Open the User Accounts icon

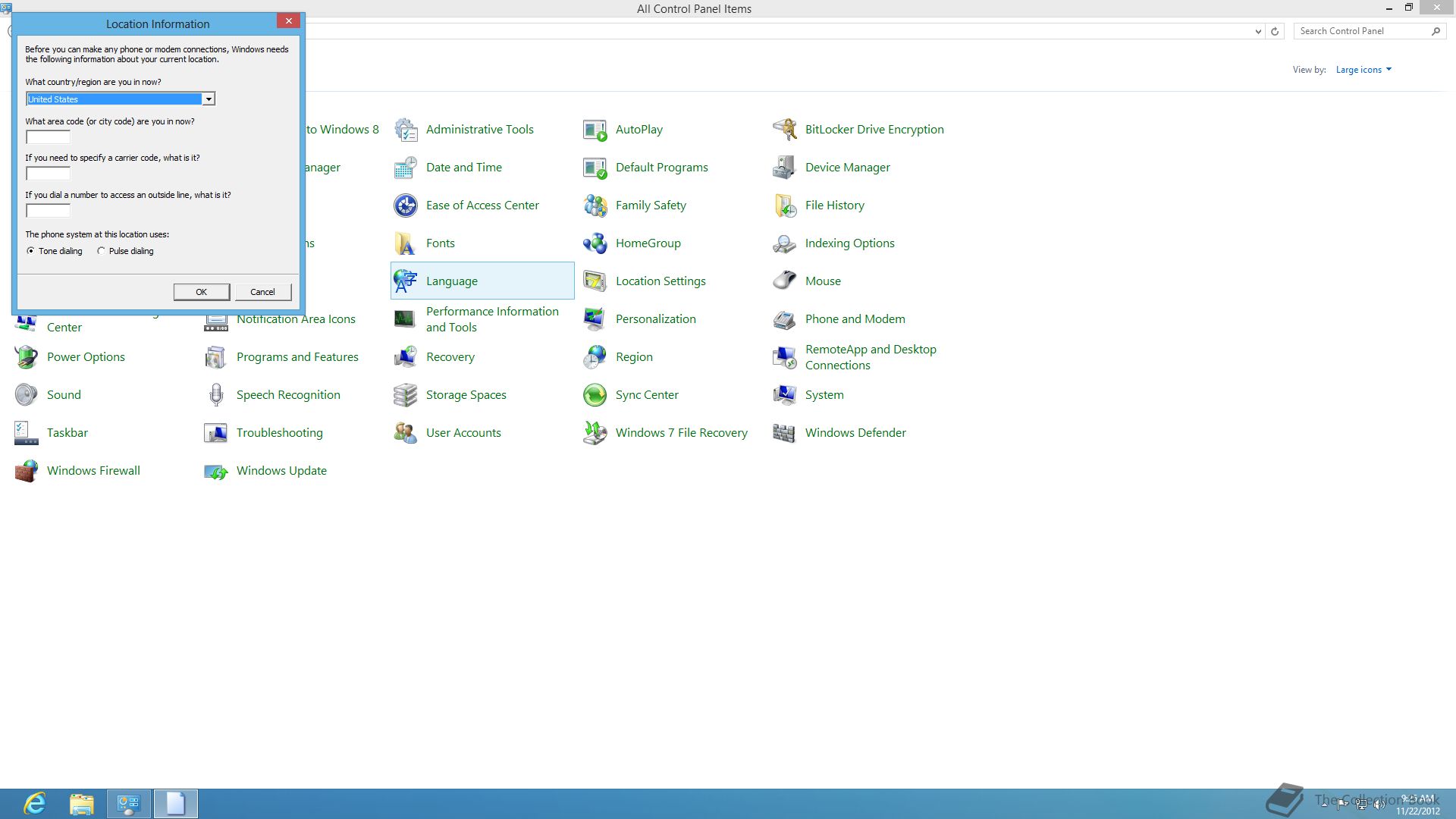pyautogui.click(x=406, y=433)
